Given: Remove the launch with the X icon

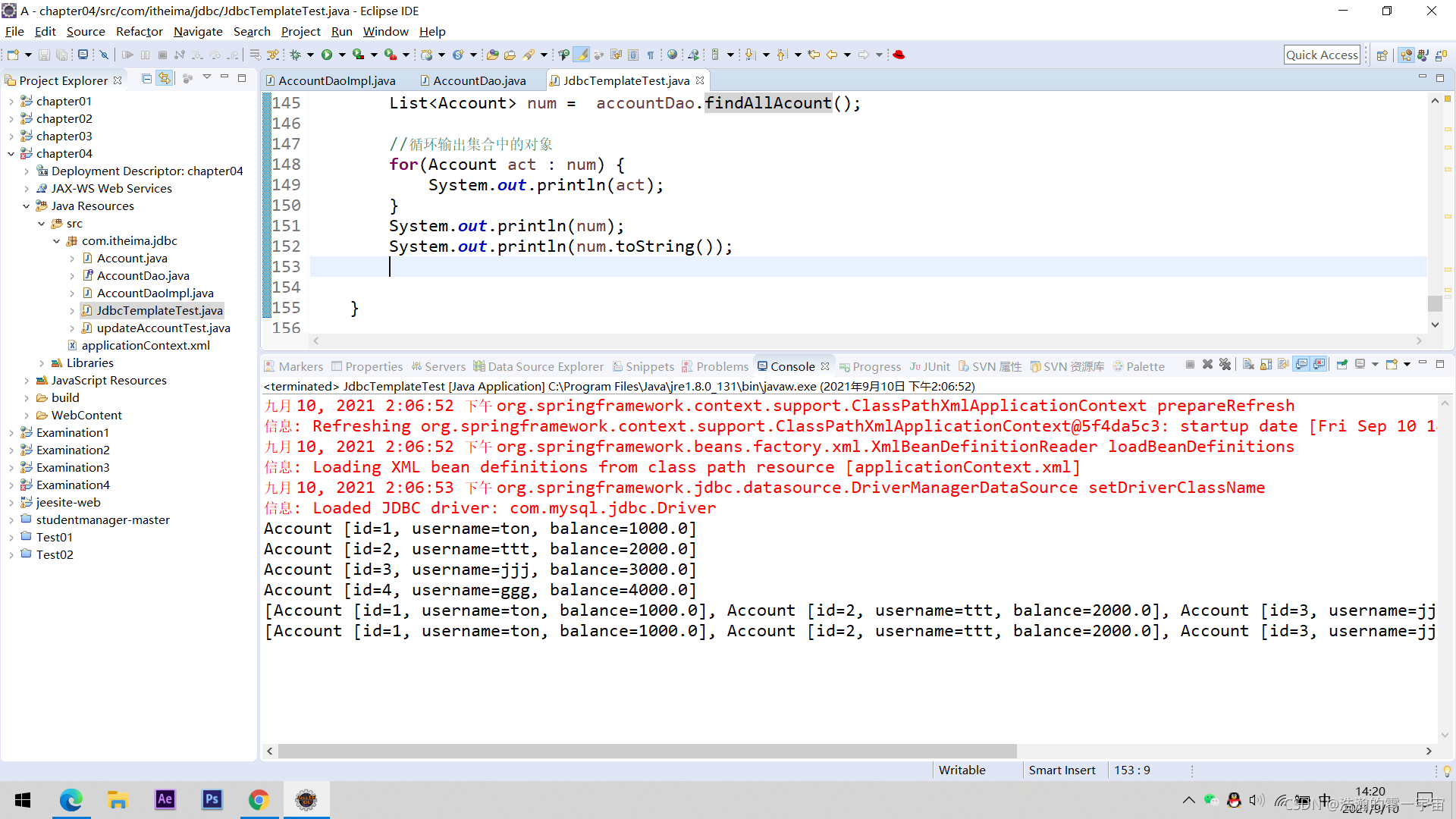Looking at the screenshot, I should pos(1207,365).
